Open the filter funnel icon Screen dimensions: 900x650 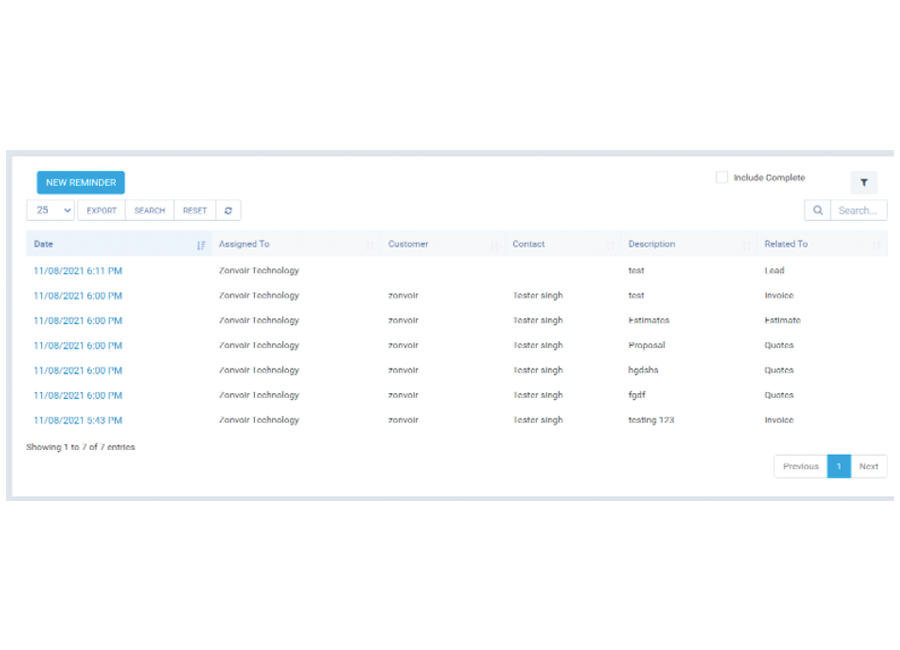click(864, 183)
